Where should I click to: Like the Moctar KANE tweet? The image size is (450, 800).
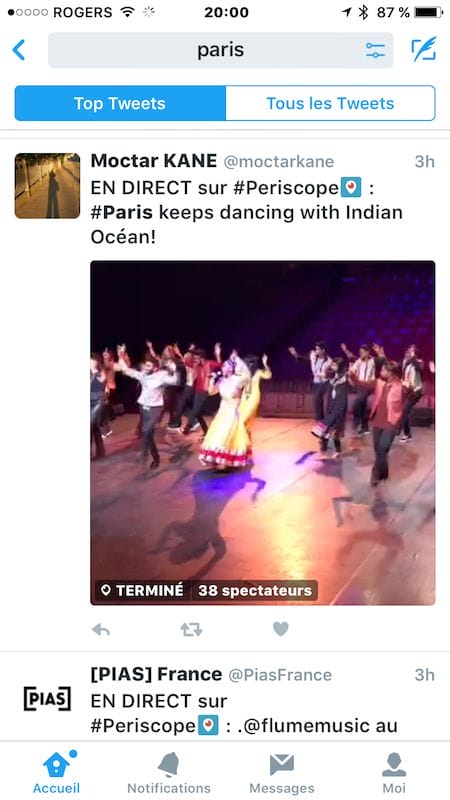[281, 629]
